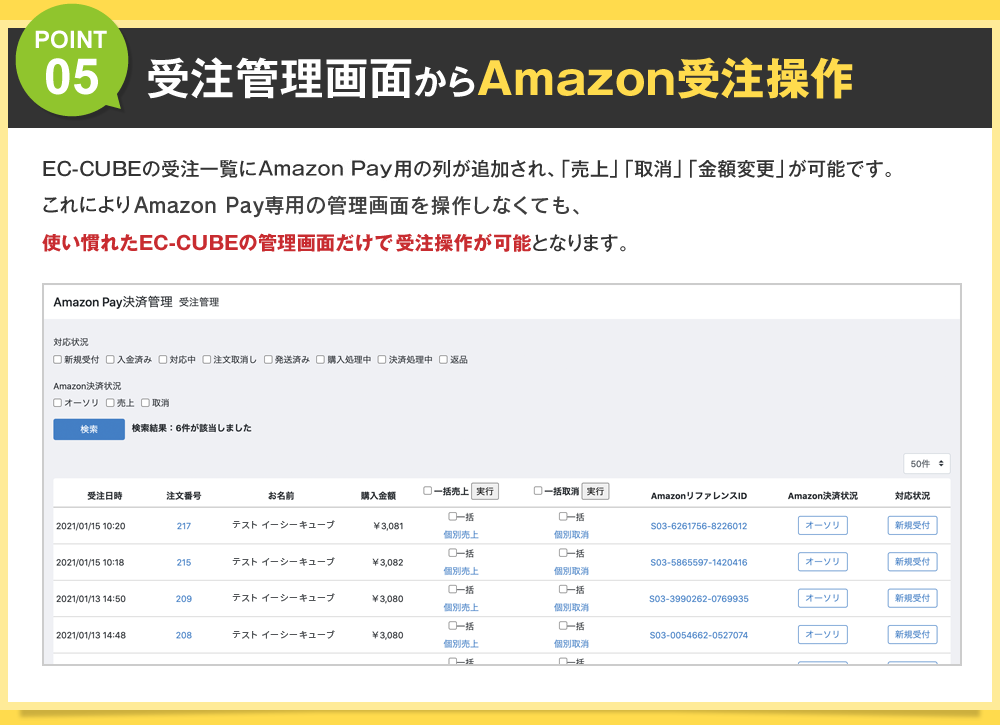Open order number 217 link

click(184, 526)
